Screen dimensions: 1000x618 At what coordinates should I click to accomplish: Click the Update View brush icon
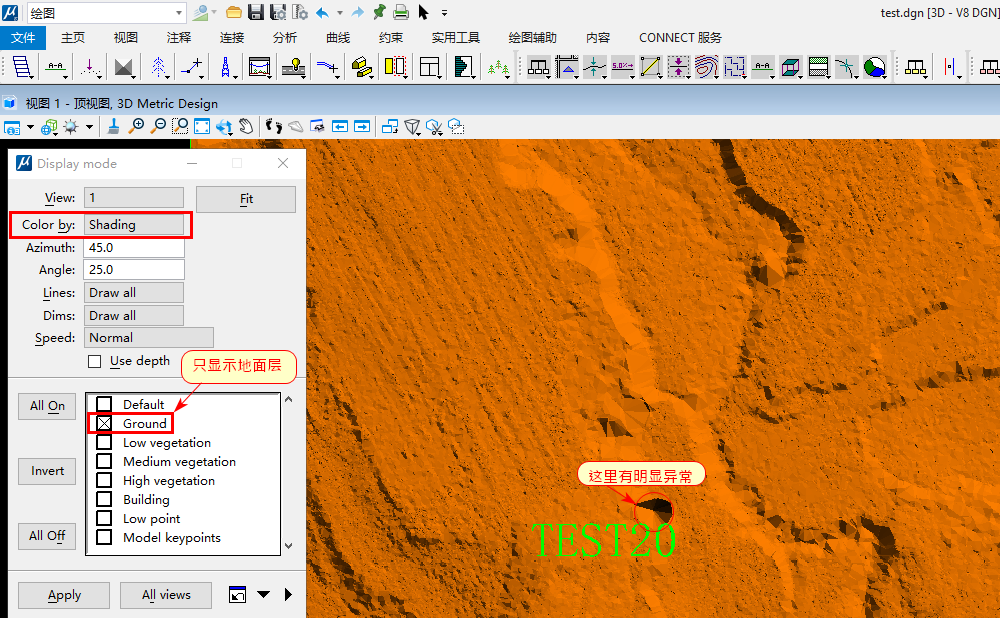114,127
